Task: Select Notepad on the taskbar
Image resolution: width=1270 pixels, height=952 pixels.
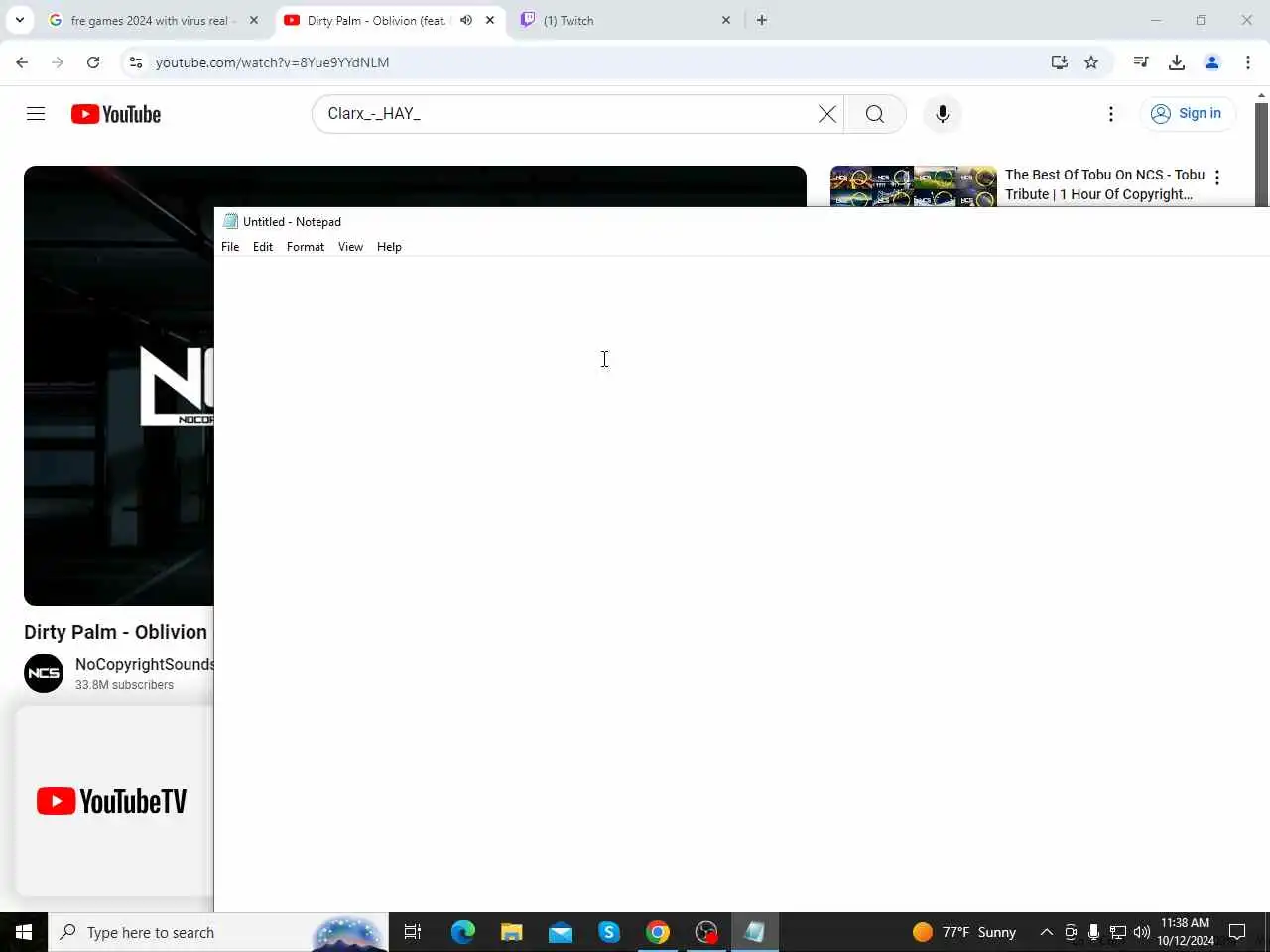Action: coord(755,932)
